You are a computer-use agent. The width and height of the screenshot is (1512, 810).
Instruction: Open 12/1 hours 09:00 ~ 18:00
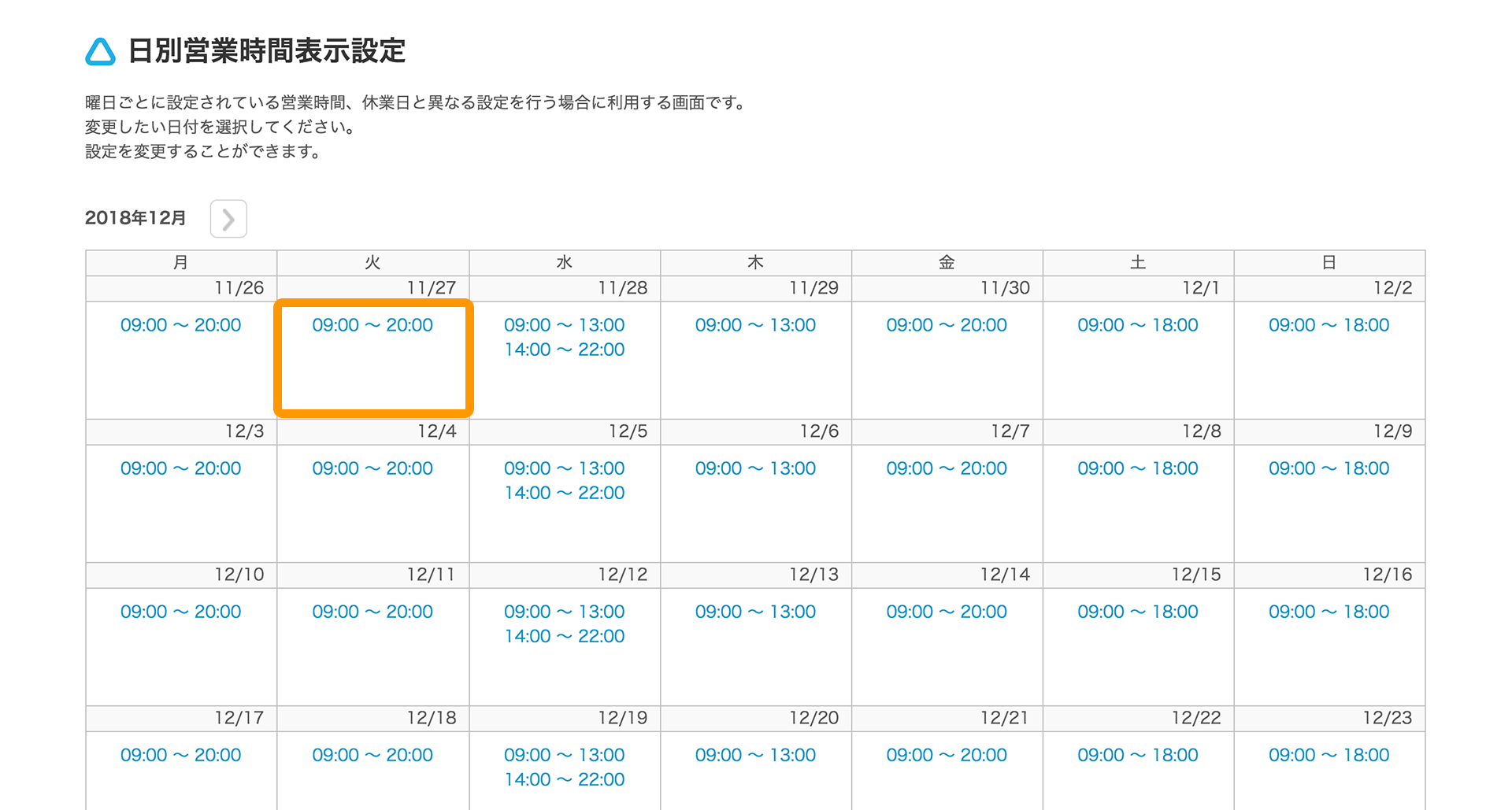click(x=1138, y=325)
